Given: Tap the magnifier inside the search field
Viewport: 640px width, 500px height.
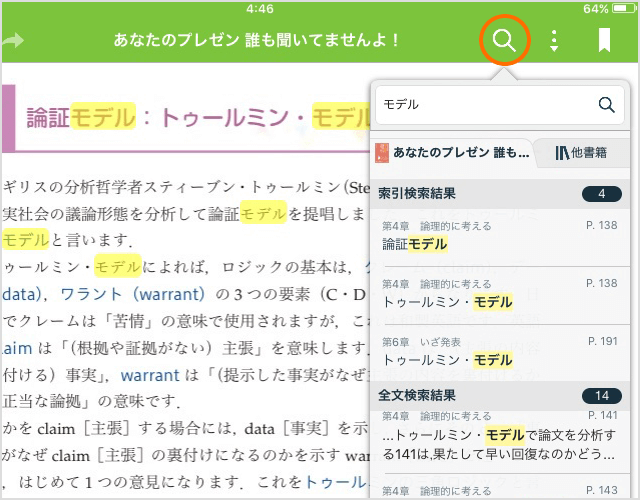Looking at the screenshot, I should pyautogui.click(x=606, y=105).
